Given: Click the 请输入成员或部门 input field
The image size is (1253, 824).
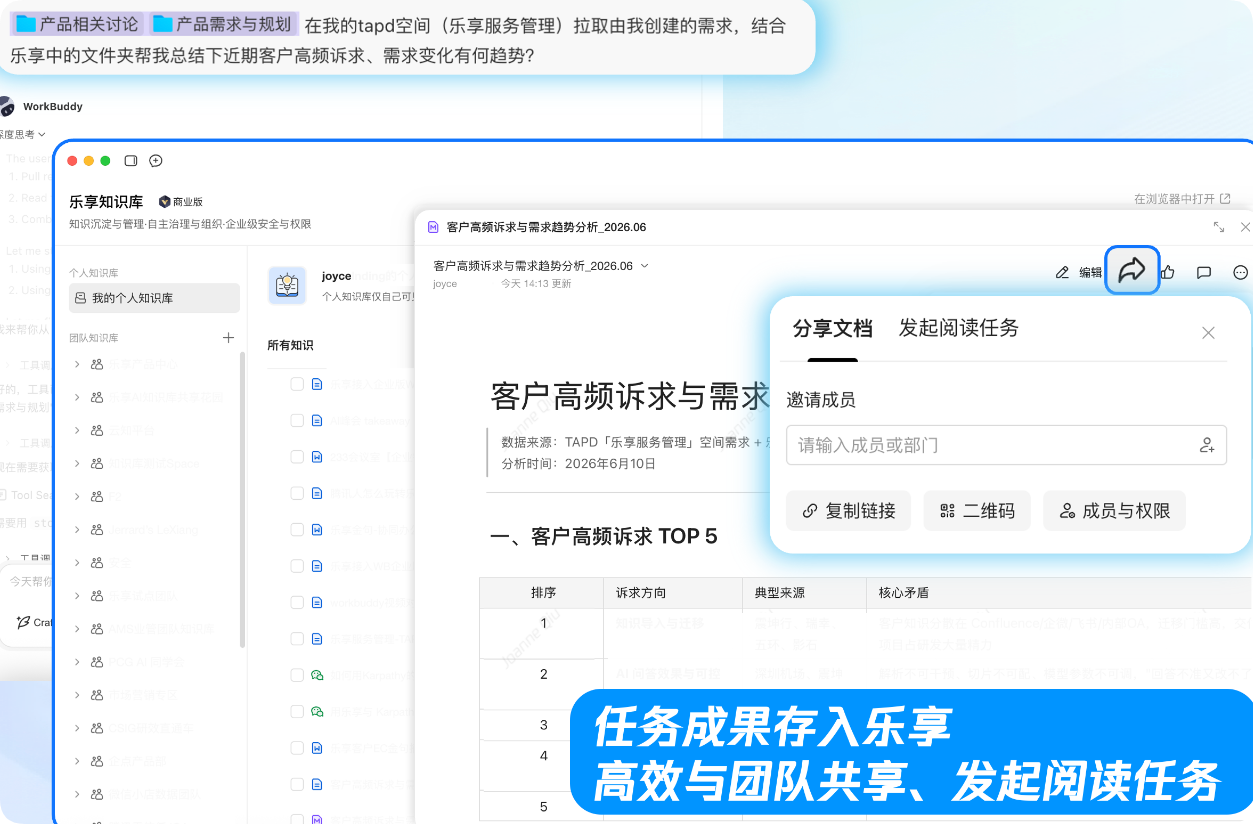Looking at the screenshot, I should coord(1006,445).
